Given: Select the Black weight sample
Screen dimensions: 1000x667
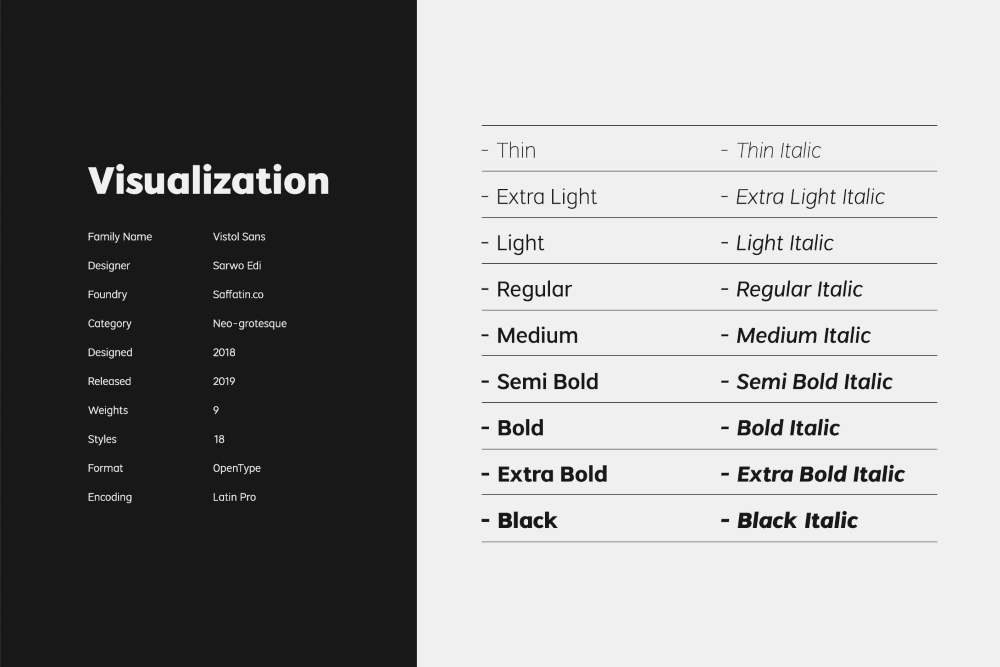Looking at the screenshot, I should point(527,520).
